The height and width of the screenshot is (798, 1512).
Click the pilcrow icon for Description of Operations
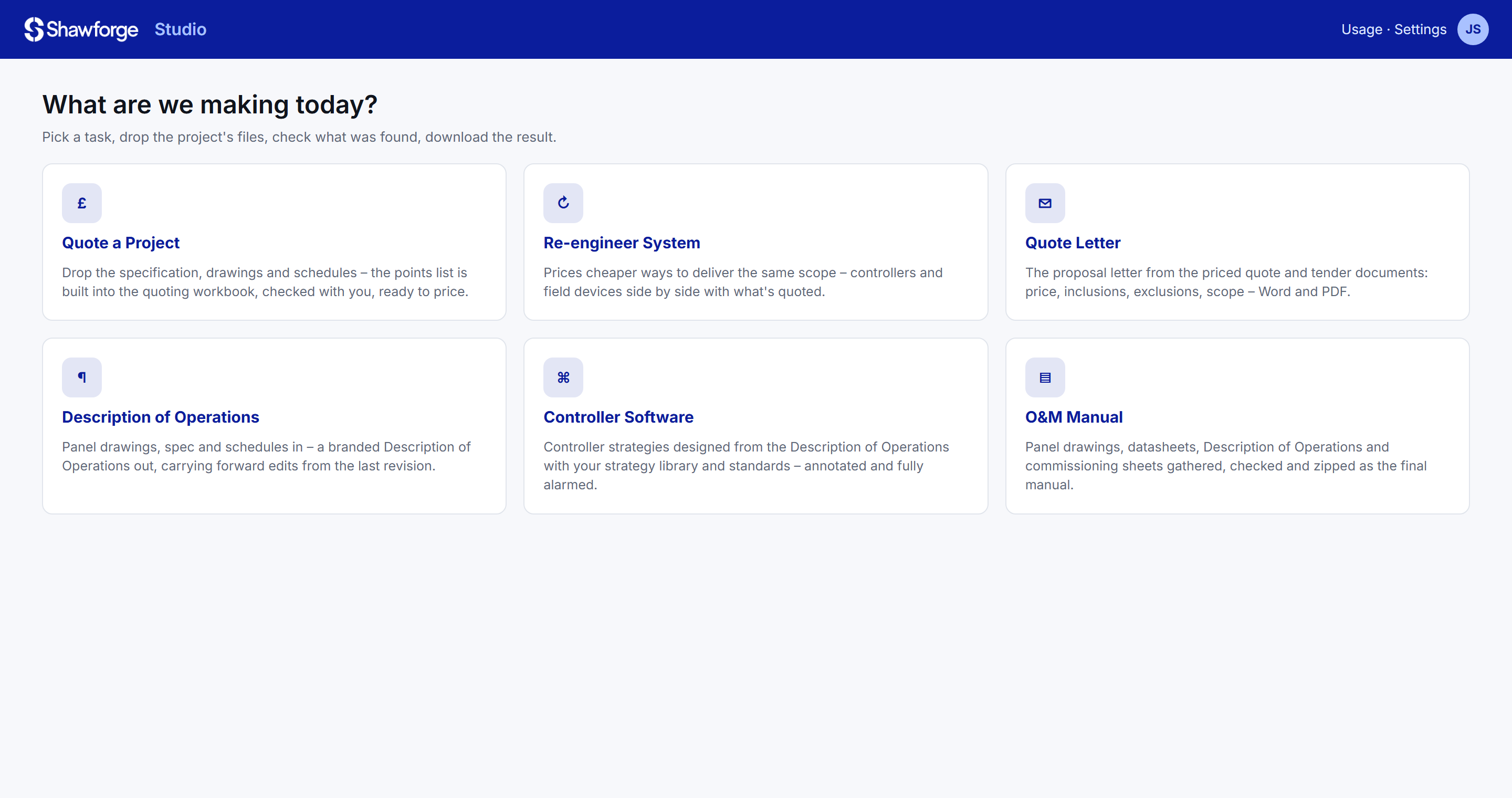pos(81,377)
